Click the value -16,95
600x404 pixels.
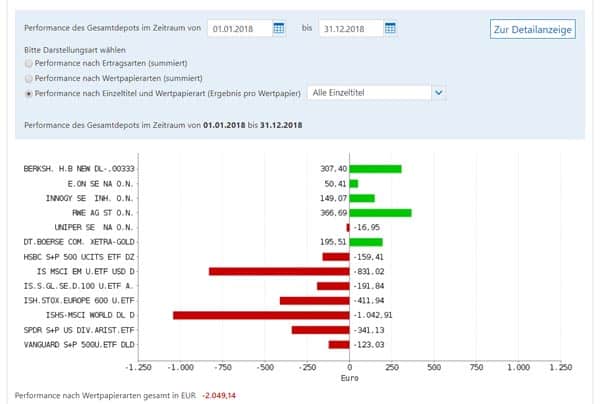[x=367, y=228]
